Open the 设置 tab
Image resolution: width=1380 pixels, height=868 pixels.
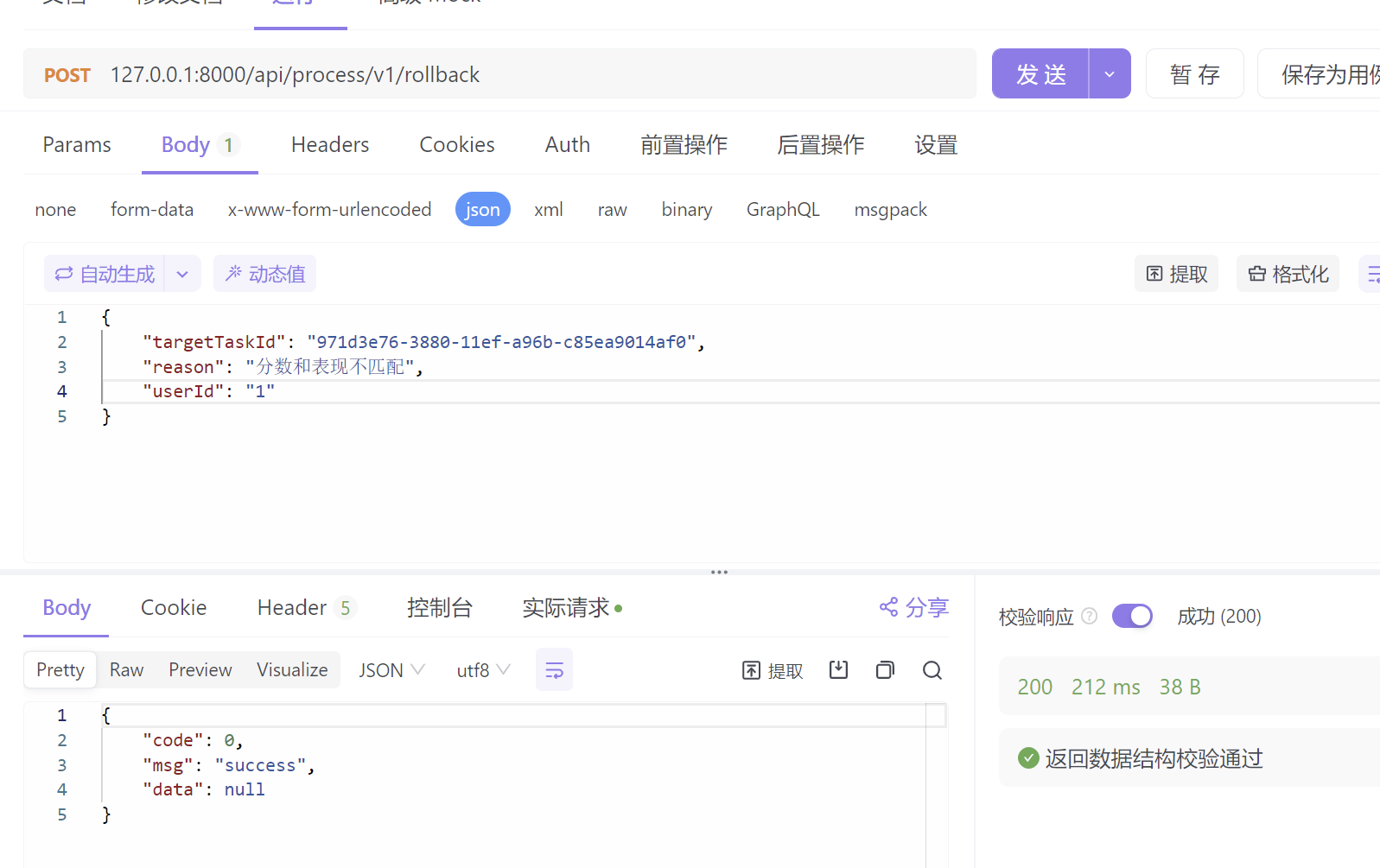coord(936,144)
